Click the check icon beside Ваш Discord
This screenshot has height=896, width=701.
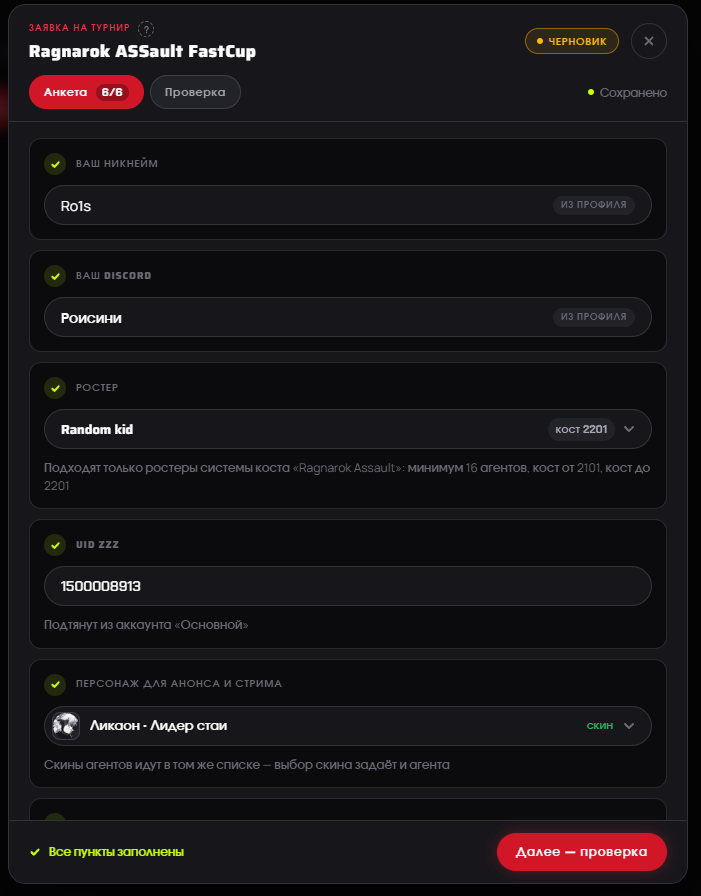pos(55,276)
